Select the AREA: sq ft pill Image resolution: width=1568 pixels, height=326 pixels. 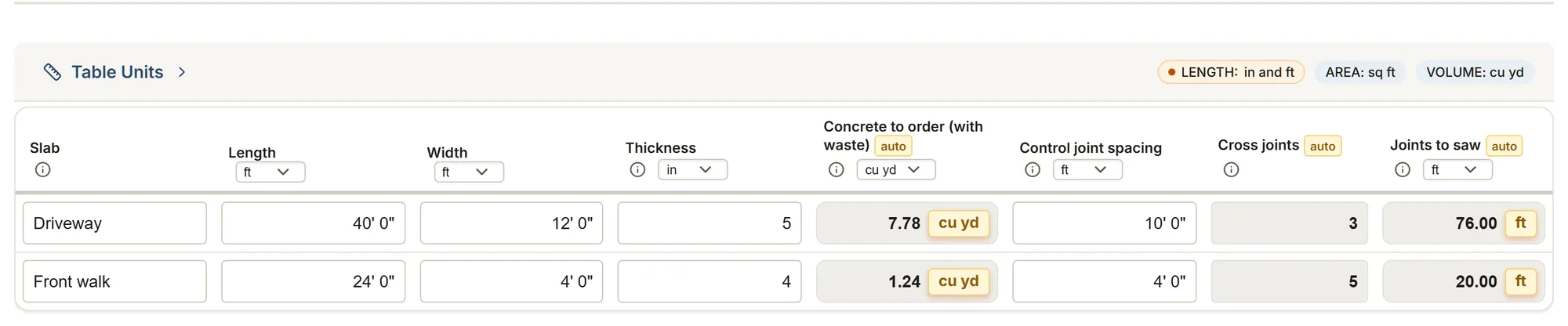[1360, 72]
